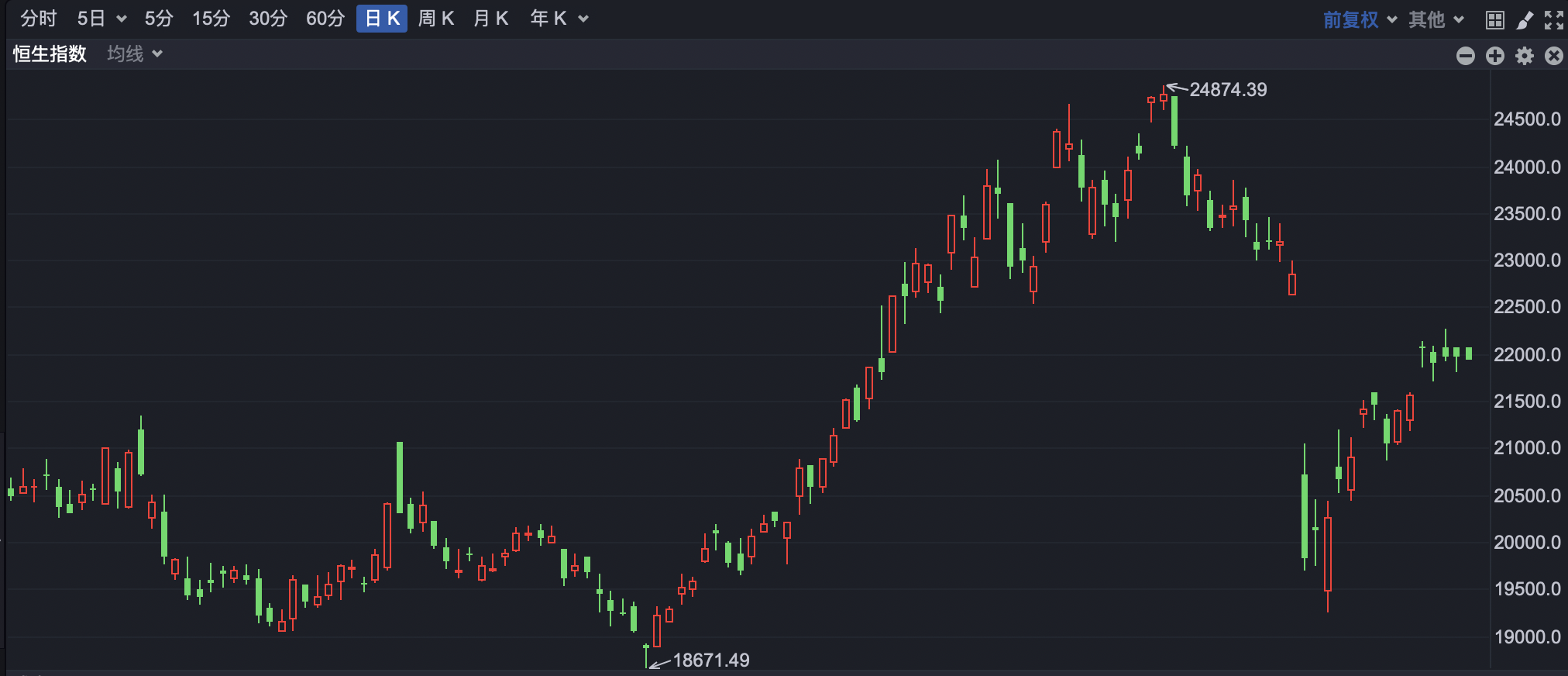Expand the chevron beside 年K
Screen dimensions: 1568x676
pos(583,19)
